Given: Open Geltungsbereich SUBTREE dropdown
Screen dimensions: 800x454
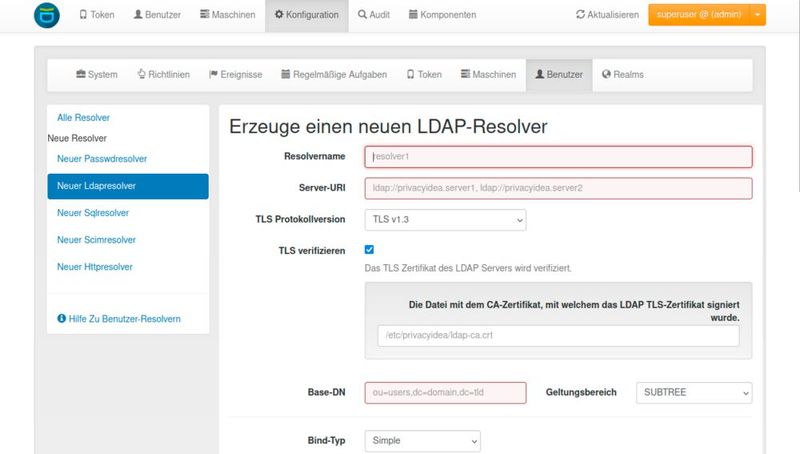Looking at the screenshot, I should click(694, 393).
